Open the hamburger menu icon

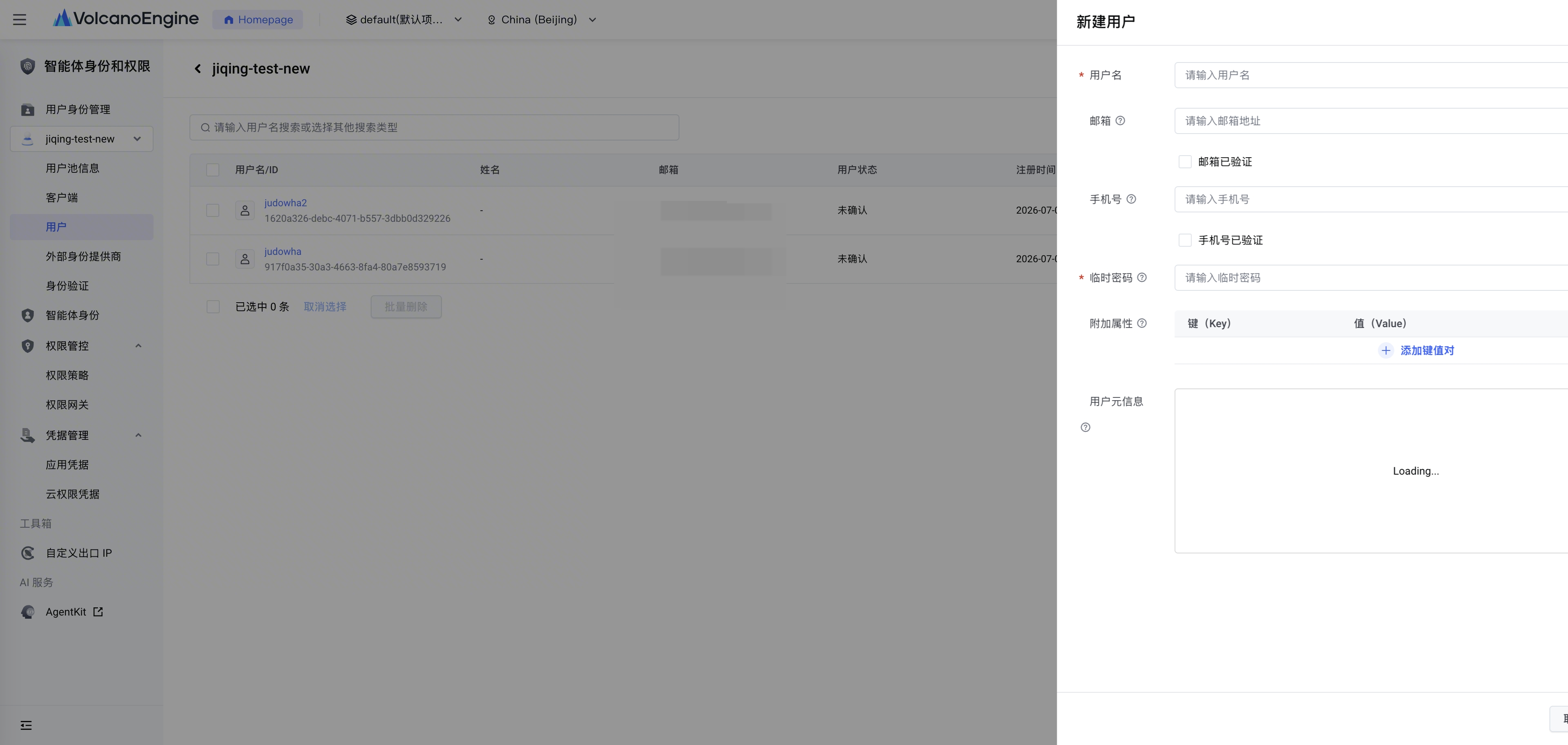tap(20, 20)
